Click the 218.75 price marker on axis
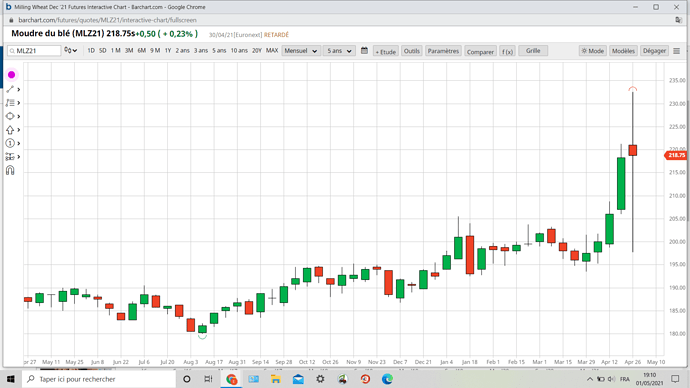The height and width of the screenshot is (388, 690). (675, 155)
